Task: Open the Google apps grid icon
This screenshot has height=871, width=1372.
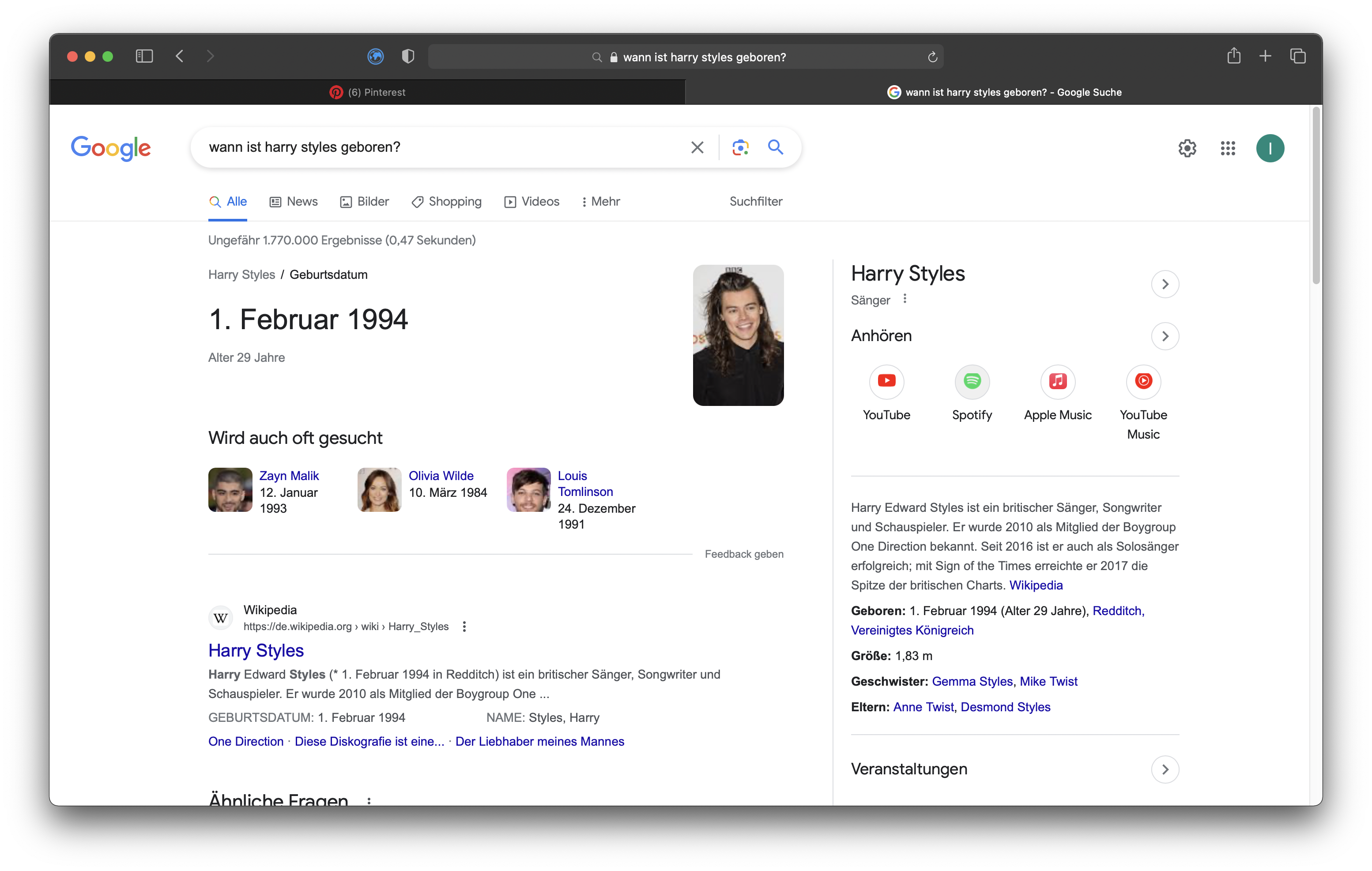Action: [1228, 148]
